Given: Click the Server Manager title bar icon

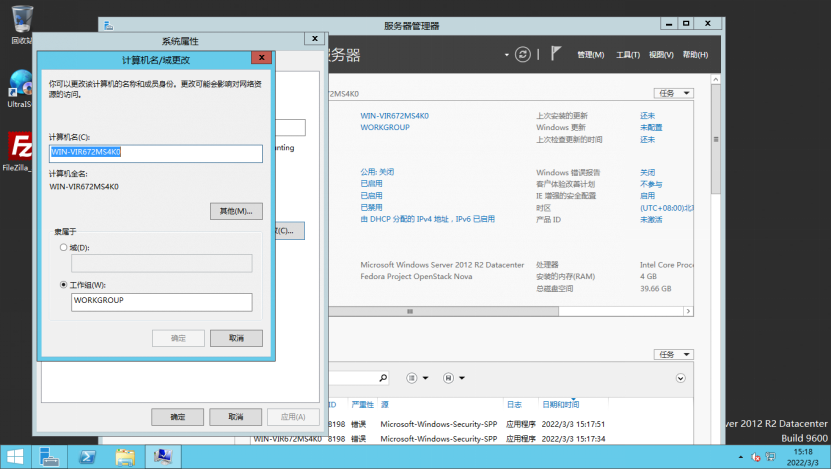Looking at the screenshot, I should [x=109, y=25].
